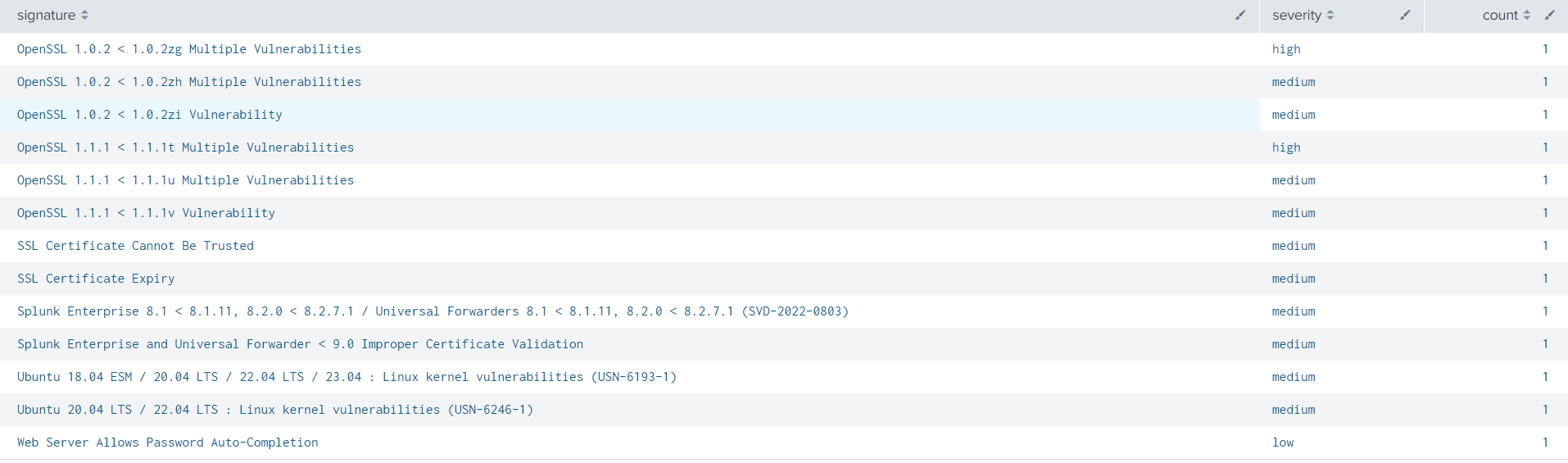Open Ubuntu USN-6246-1 kernel vulnerabilities
This screenshot has height=463, width=1568.
[x=275, y=410]
